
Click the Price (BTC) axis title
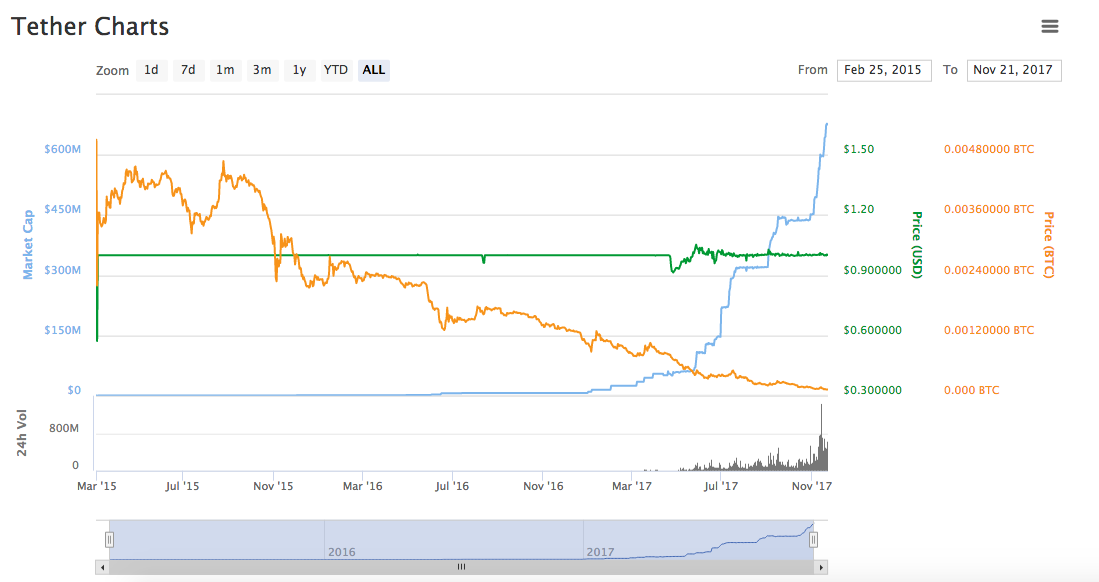click(x=1049, y=245)
